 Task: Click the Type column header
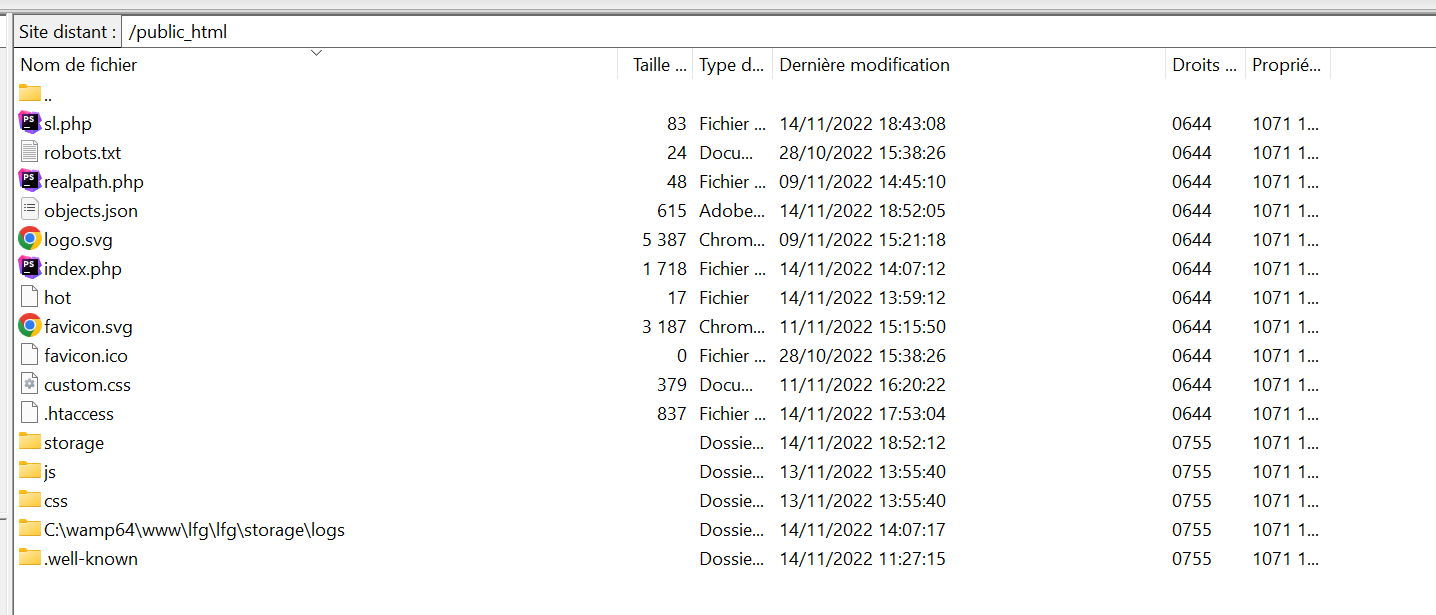(x=732, y=64)
